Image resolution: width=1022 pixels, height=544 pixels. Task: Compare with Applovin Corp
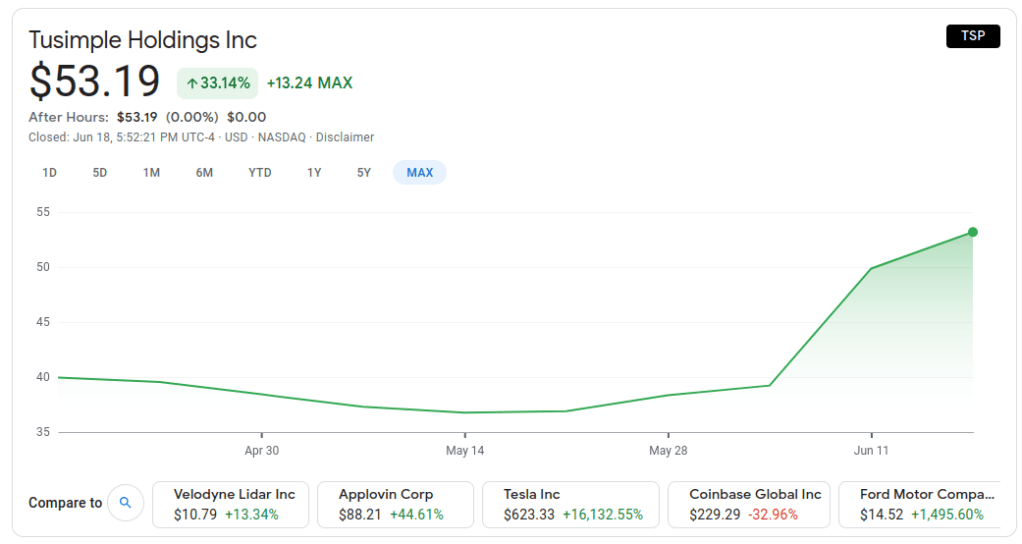click(x=396, y=504)
